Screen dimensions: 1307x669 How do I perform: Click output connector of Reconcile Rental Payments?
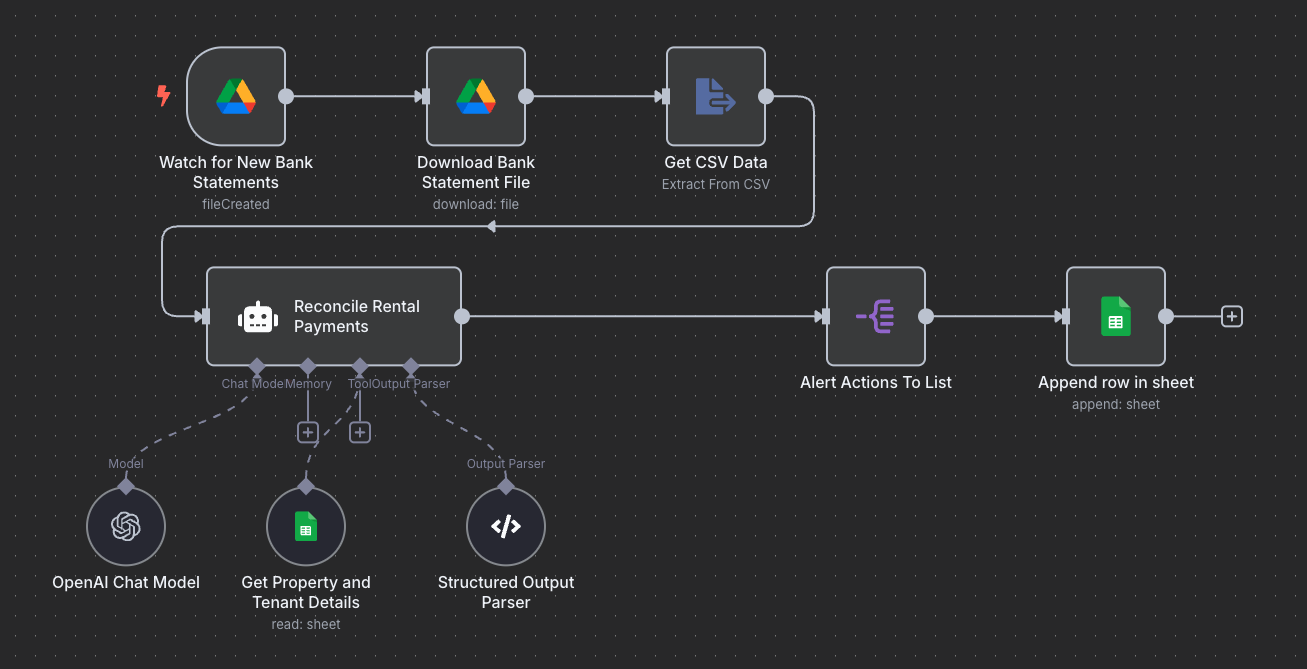coord(461,316)
